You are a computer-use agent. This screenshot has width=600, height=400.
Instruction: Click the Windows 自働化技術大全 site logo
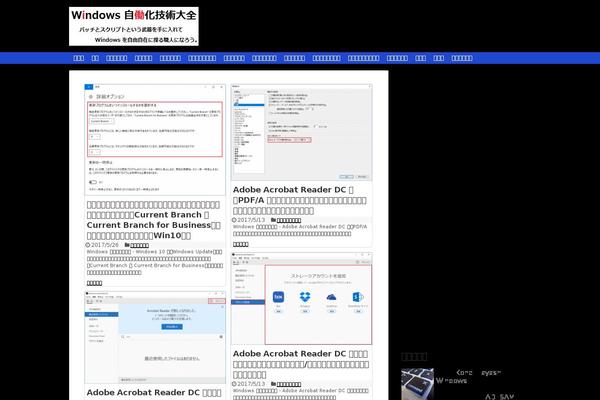click(134, 26)
